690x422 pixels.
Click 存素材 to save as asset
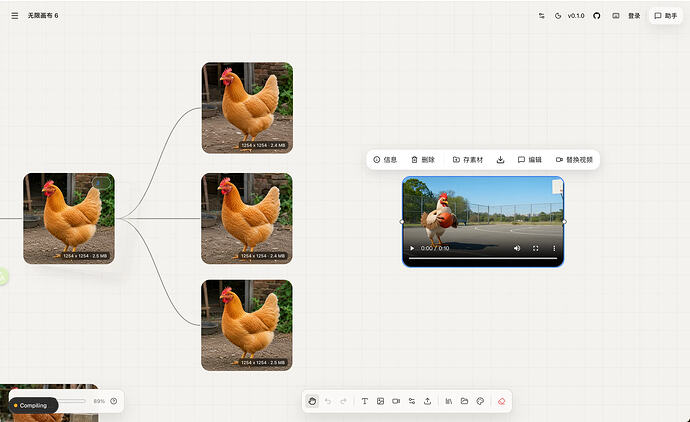pos(468,160)
